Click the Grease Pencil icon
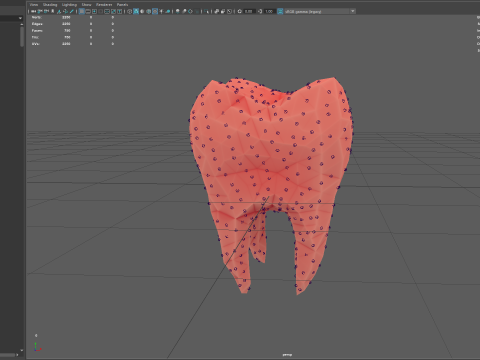The height and width of the screenshot is (360, 480). [x=72, y=11]
